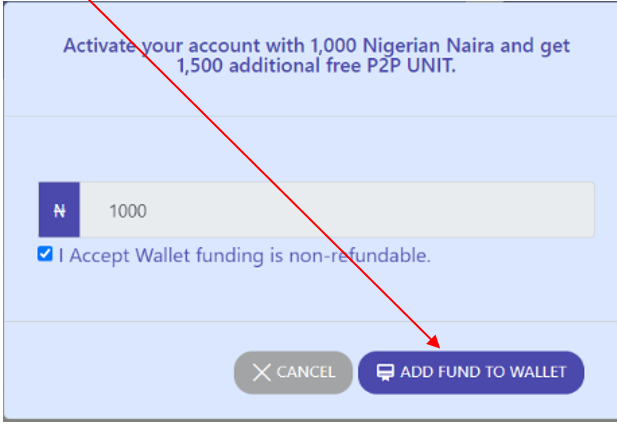Viewport: 617px width, 425px height.
Task: Click blank space beneath the checkbox label
Action: pyautogui.click(x=236, y=293)
